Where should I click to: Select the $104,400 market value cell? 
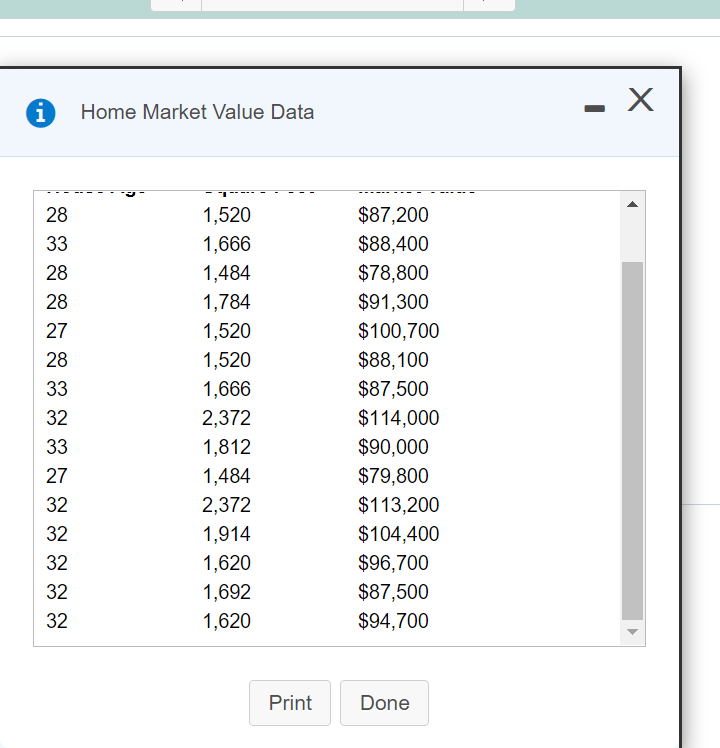tap(398, 534)
